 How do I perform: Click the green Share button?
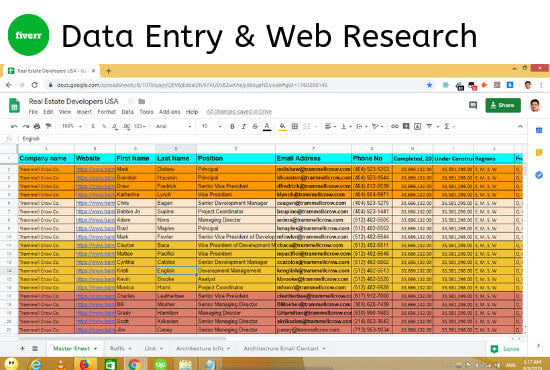503,105
